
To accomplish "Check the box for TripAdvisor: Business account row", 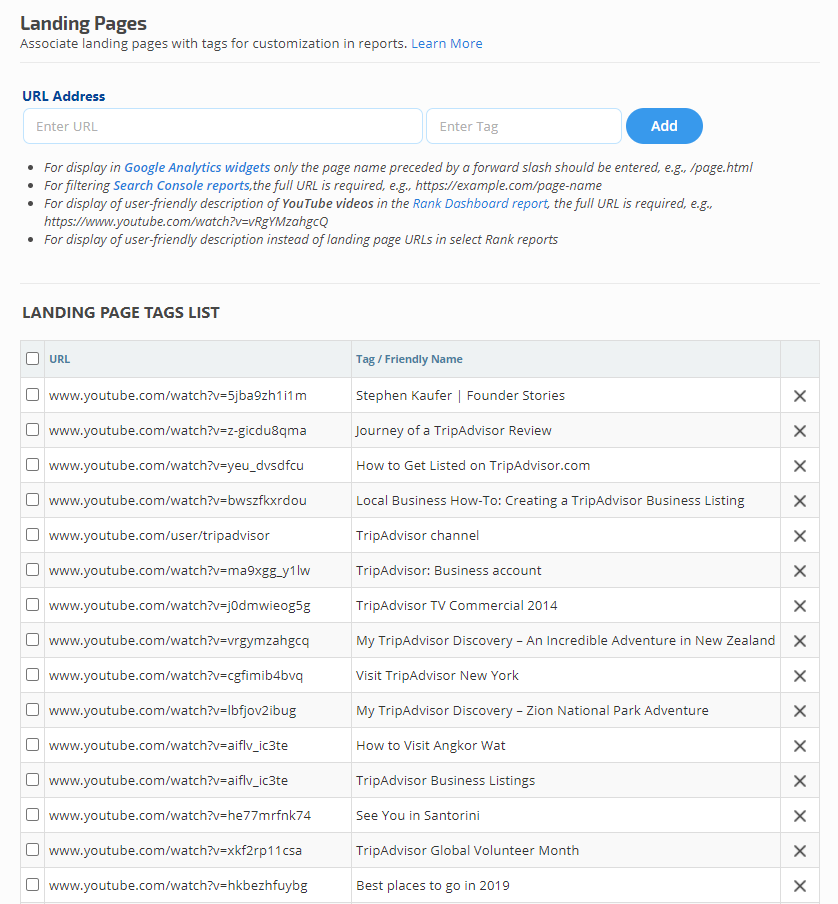I will click(33, 570).
